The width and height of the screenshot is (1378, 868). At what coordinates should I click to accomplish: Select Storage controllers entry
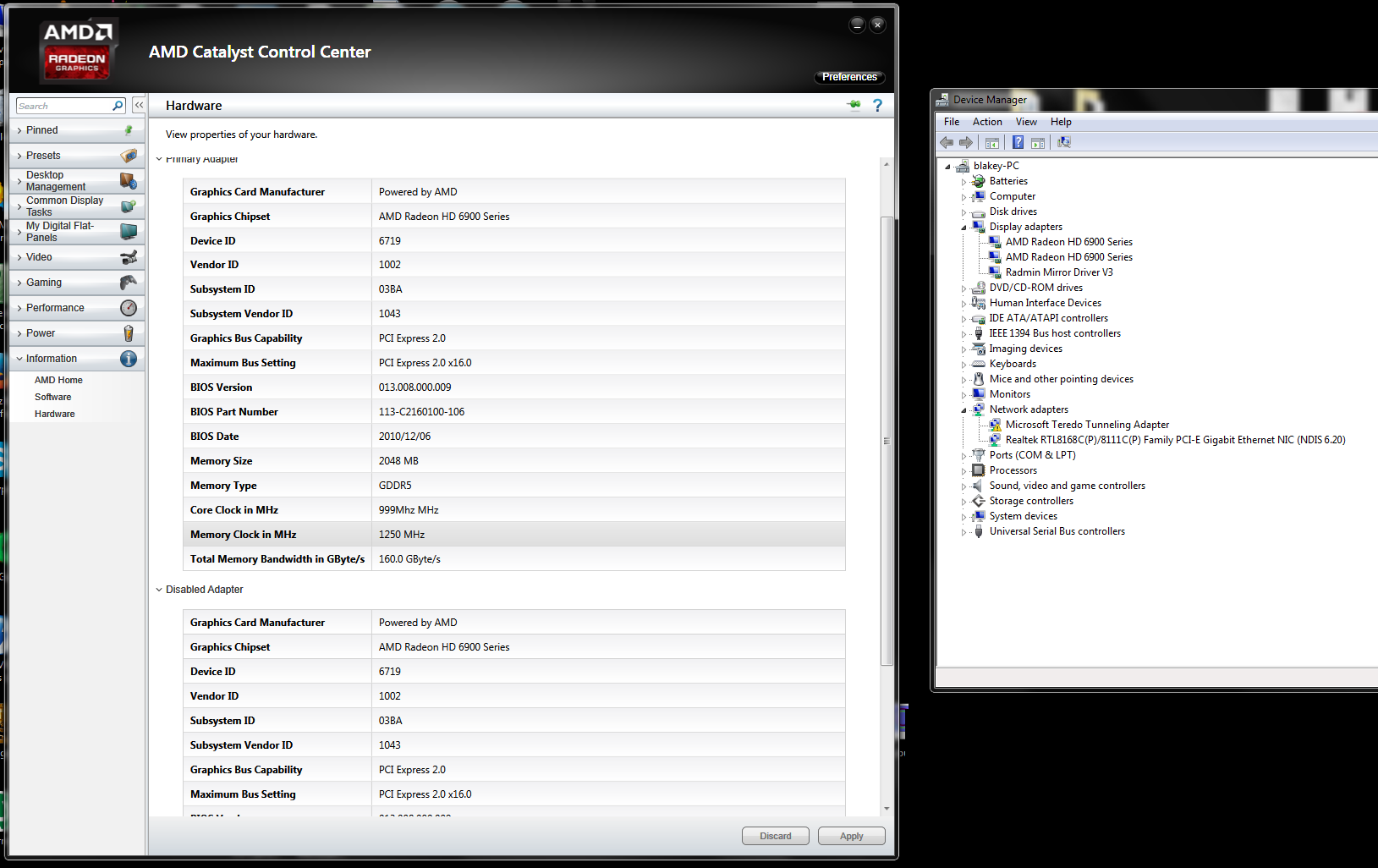[1031, 501]
